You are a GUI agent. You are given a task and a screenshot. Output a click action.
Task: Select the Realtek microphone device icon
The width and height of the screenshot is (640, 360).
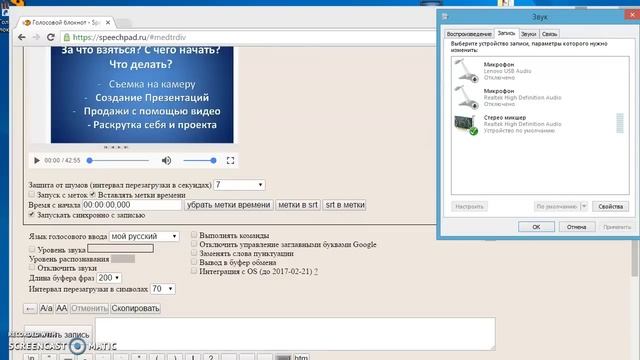click(x=467, y=97)
